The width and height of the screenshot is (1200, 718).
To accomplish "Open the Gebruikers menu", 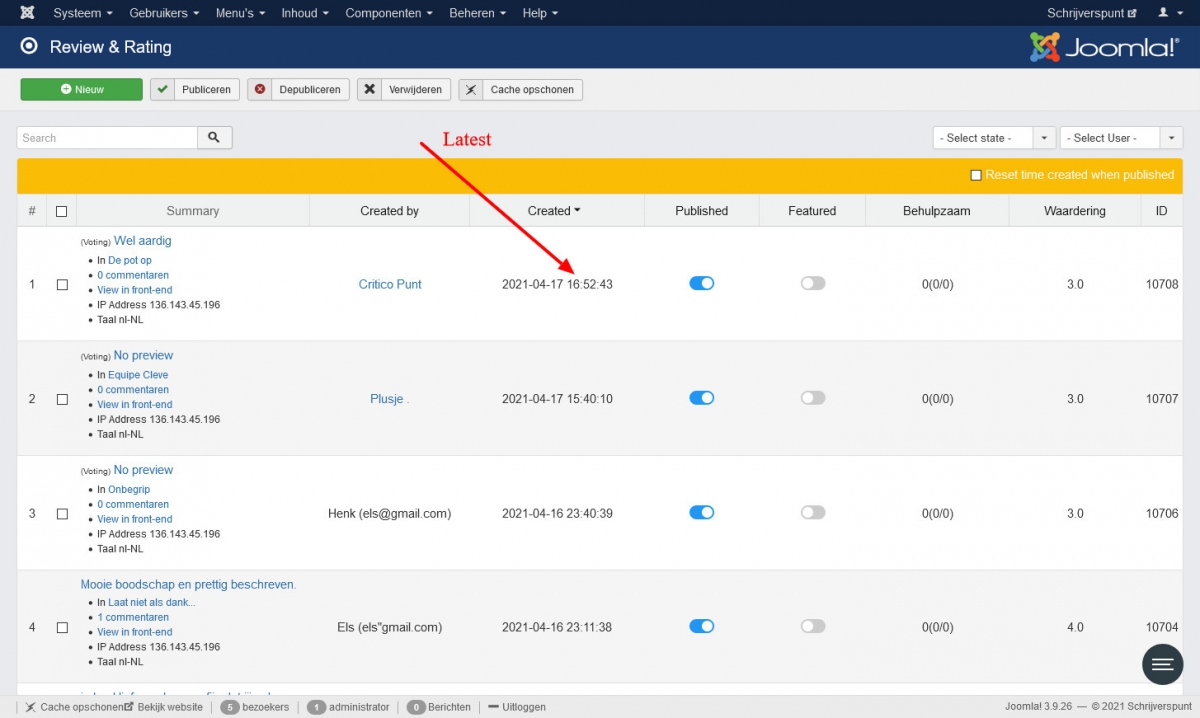I will (x=164, y=13).
